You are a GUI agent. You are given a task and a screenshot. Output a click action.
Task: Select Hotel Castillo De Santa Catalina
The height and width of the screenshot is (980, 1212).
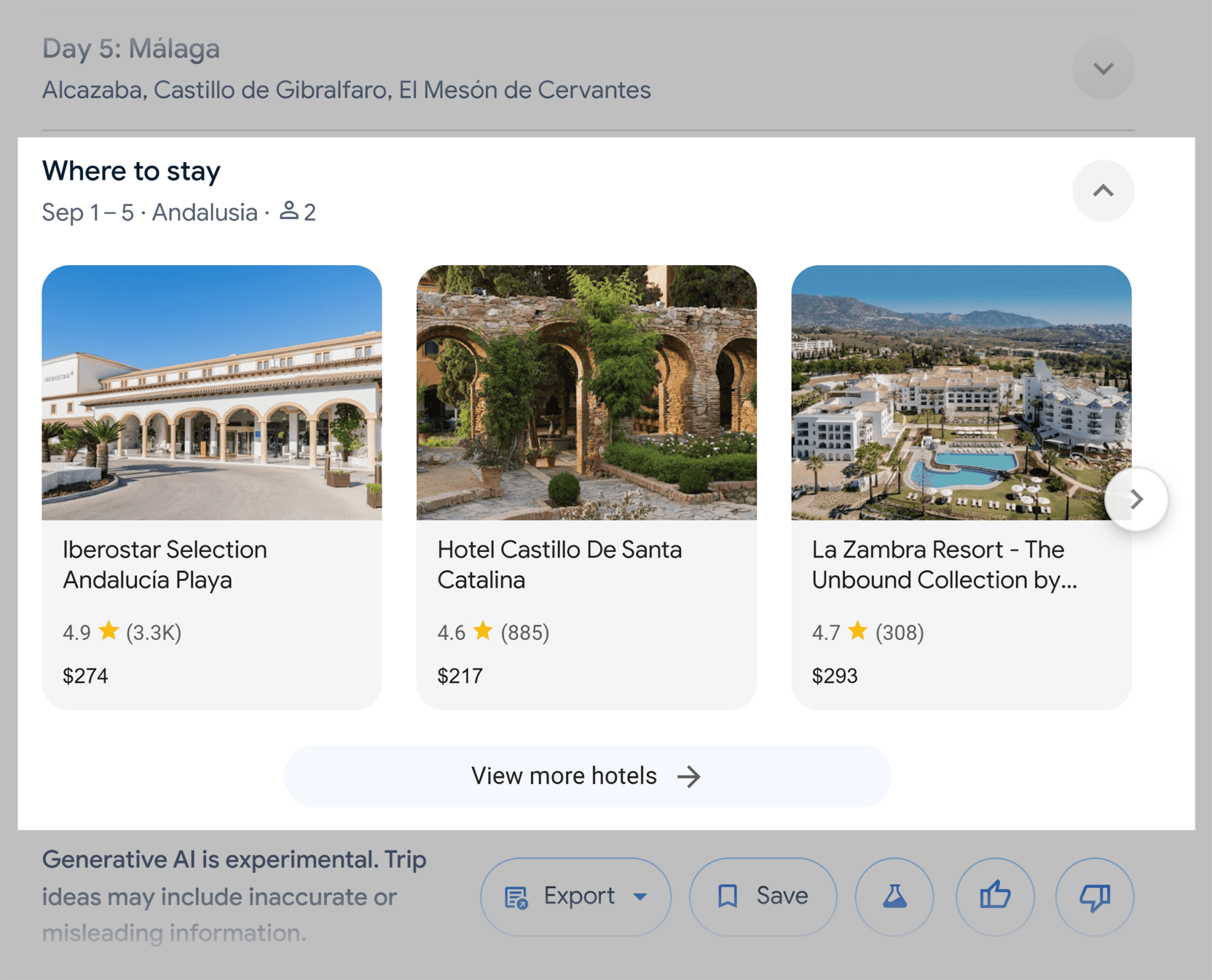coord(560,565)
